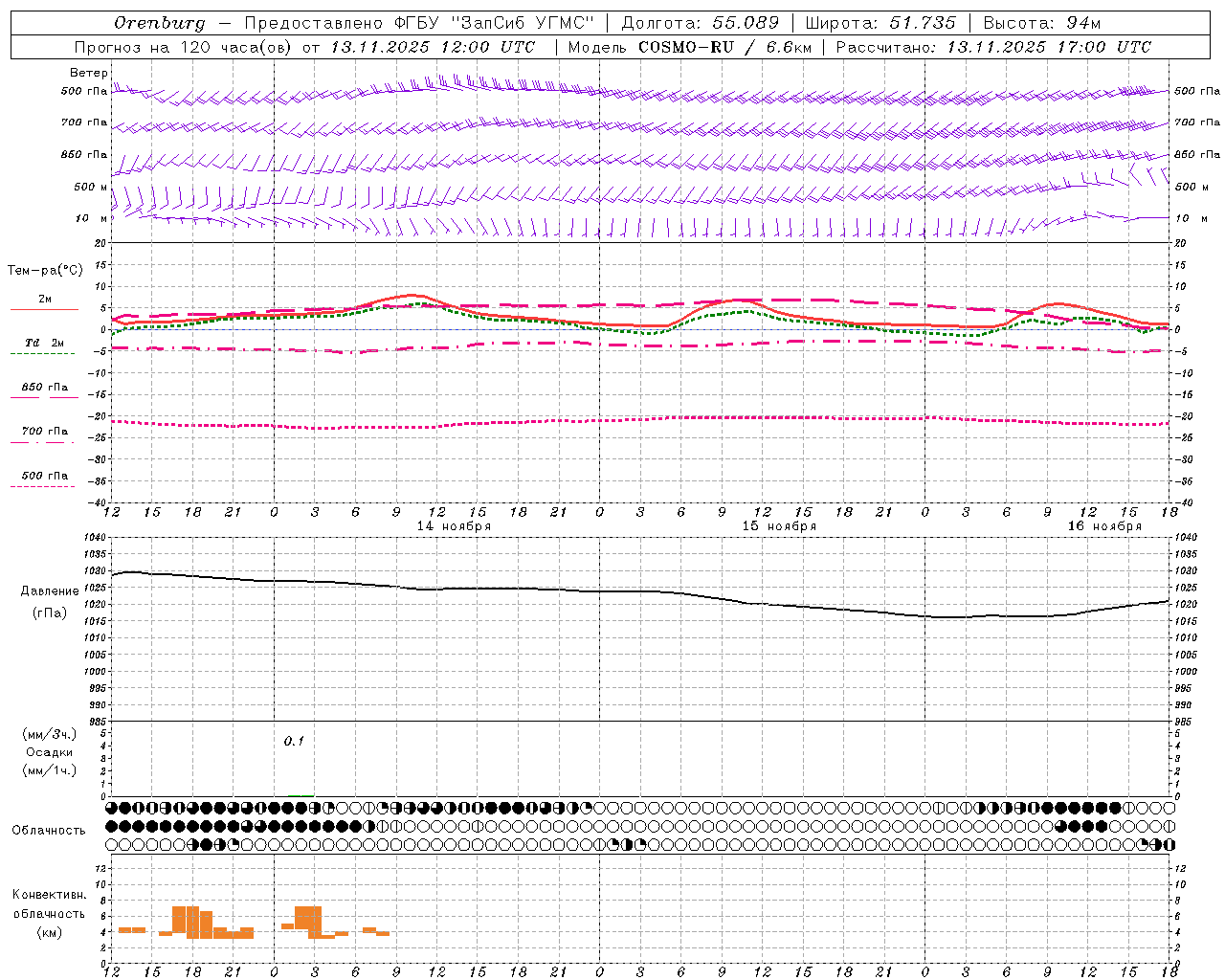This screenshot has width=1225, height=980.
Task: Click the "Тем-ра(°C)" temperature panel label
Action: [45, 270]
